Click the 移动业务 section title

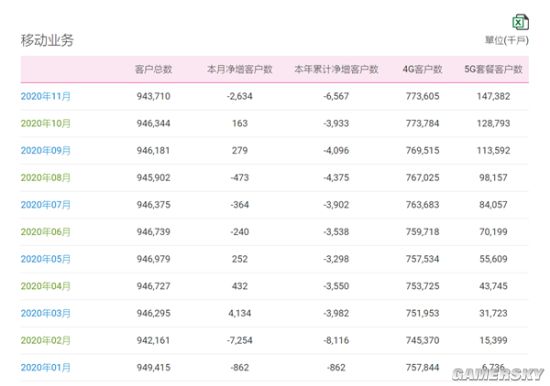[x=47, y=40]
